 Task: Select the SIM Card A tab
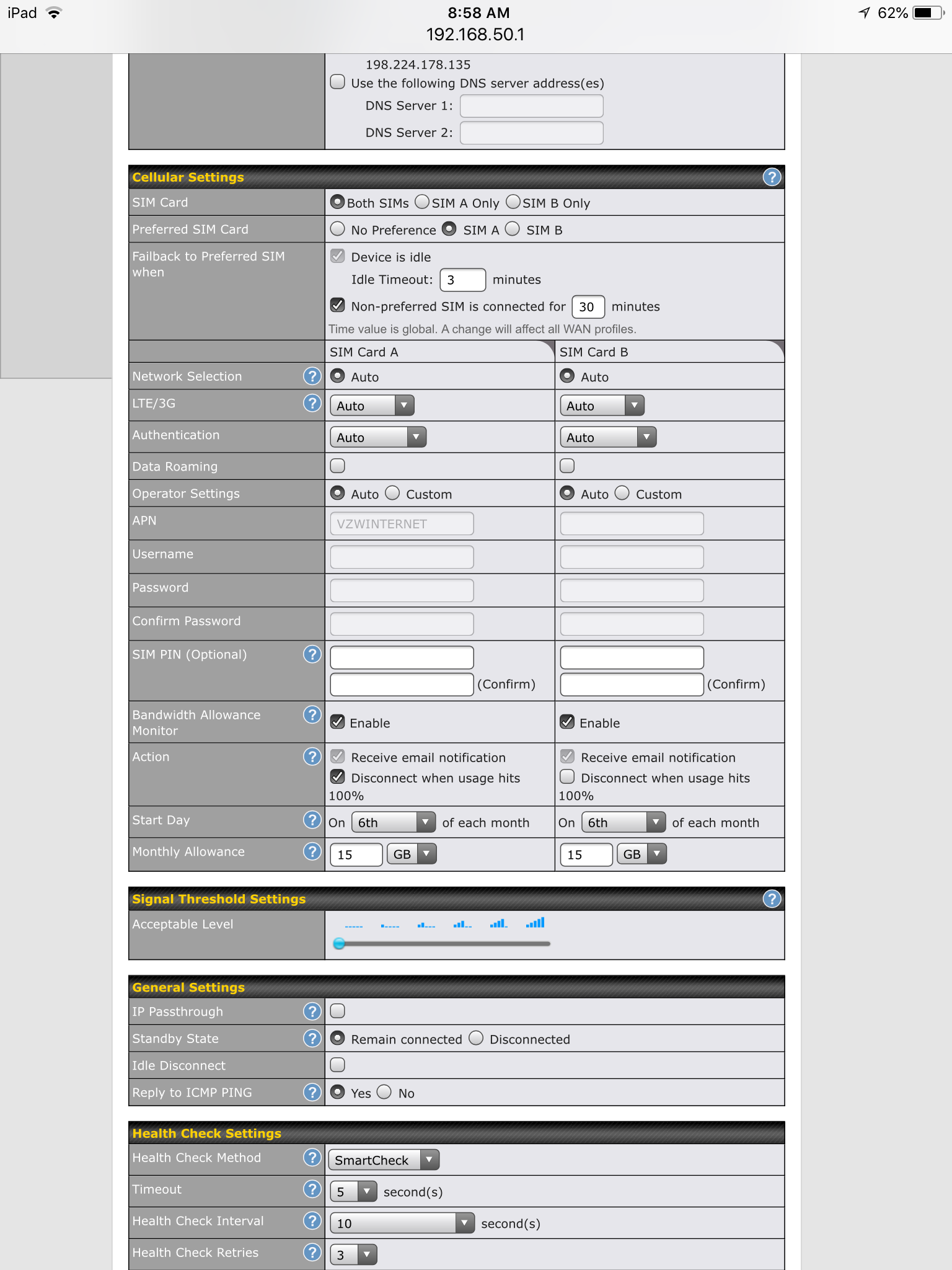tap(439, 352)
